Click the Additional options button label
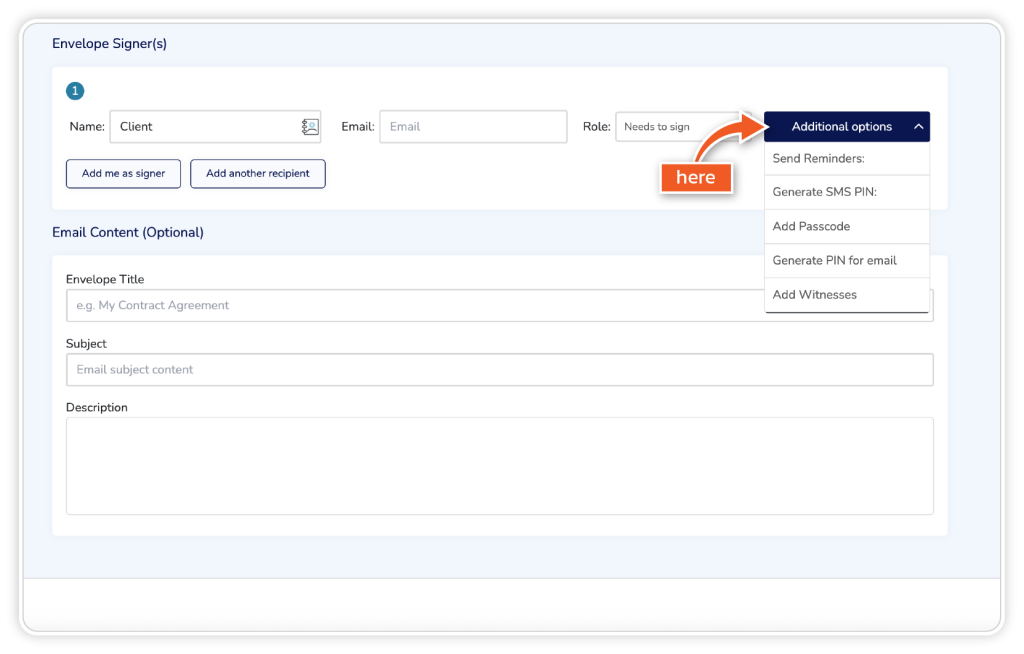The height and width of the screenshot is (654, 1024). pos(841,127)
